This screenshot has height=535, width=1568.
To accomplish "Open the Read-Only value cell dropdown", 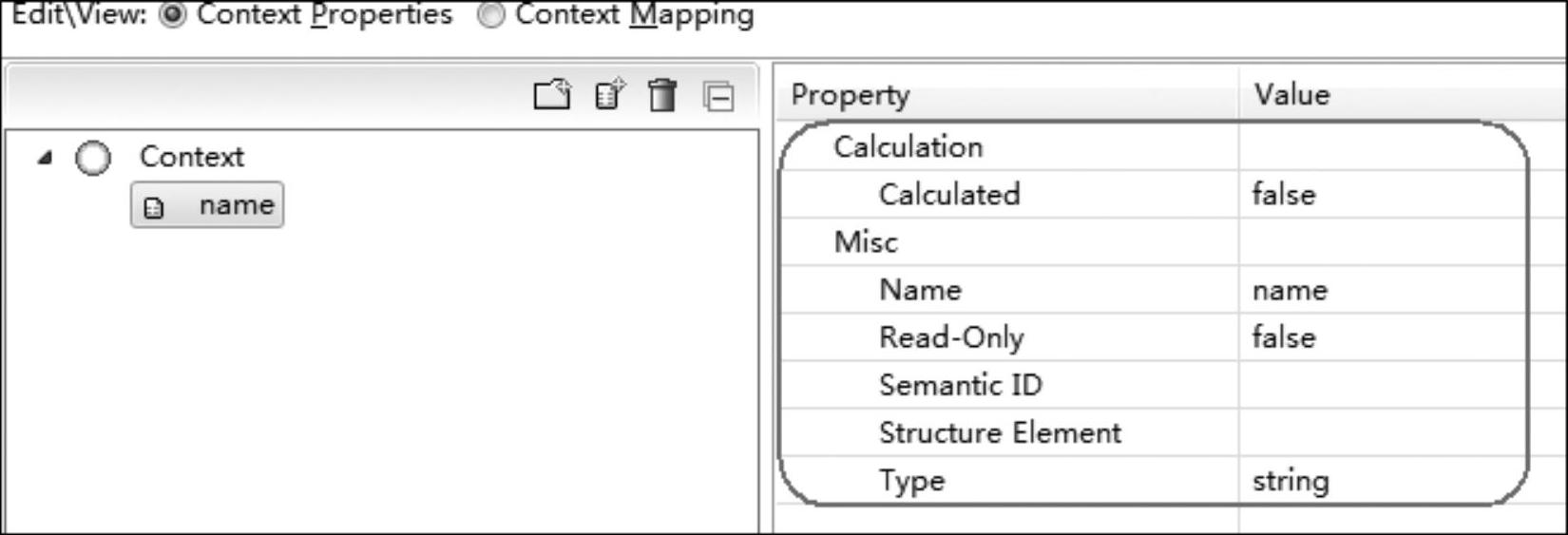I will [1378, 336].
